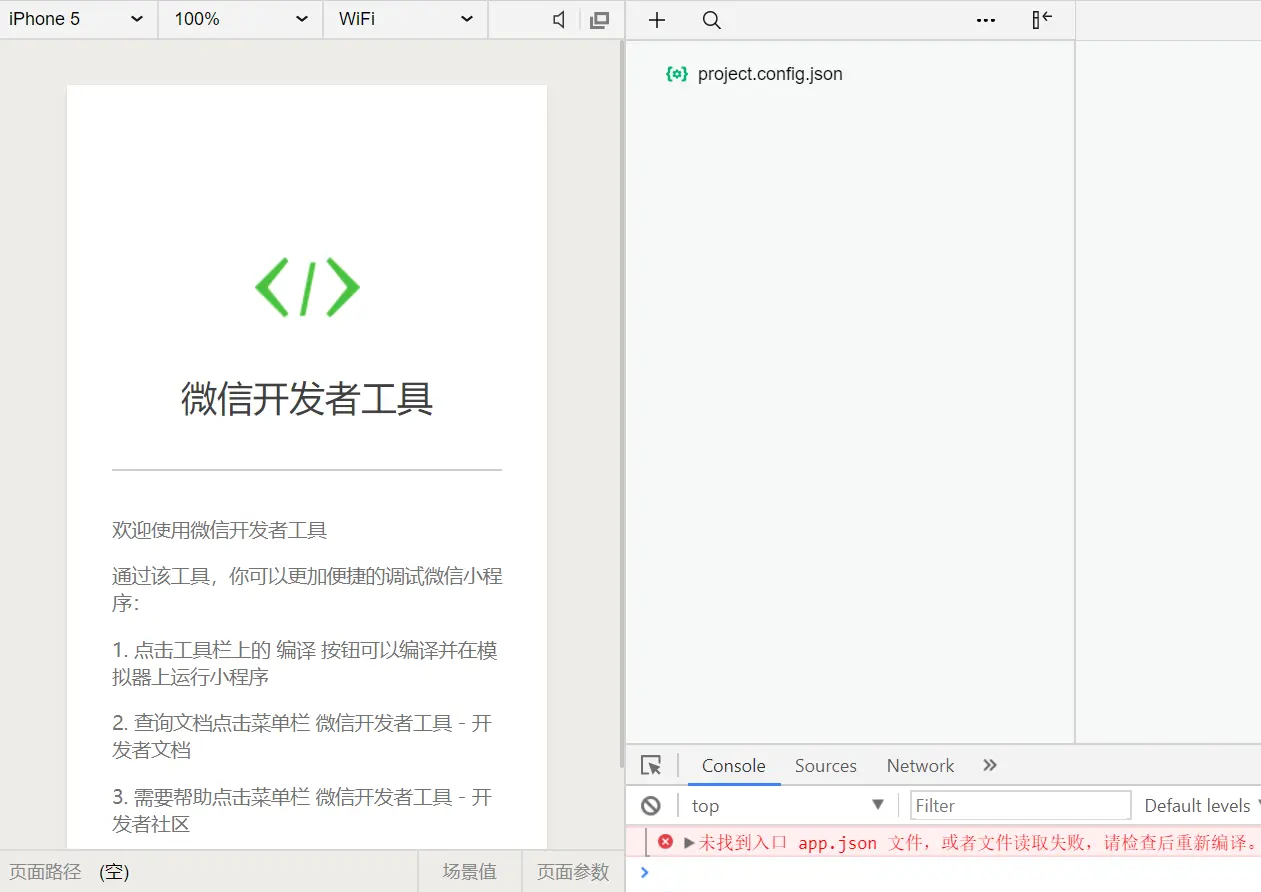Clear the console with the ban icon

[651, 805]
